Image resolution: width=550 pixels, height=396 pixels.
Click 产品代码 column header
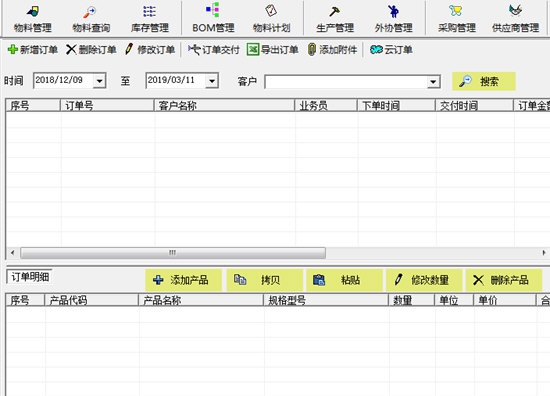point(92,300)
